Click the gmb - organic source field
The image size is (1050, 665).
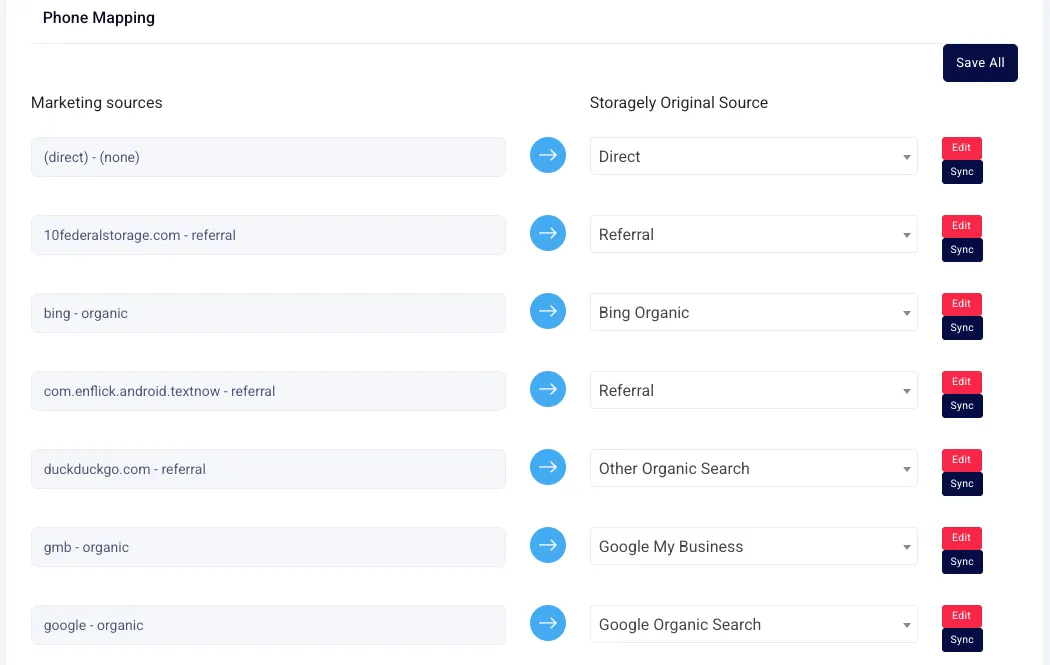pyautogui.click(x=268, y=547)
